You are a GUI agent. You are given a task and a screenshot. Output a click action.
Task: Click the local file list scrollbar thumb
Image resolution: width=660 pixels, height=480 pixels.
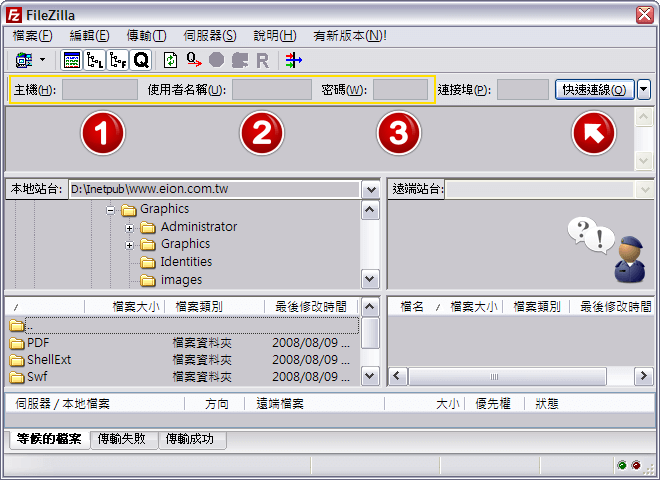point(370,333)
